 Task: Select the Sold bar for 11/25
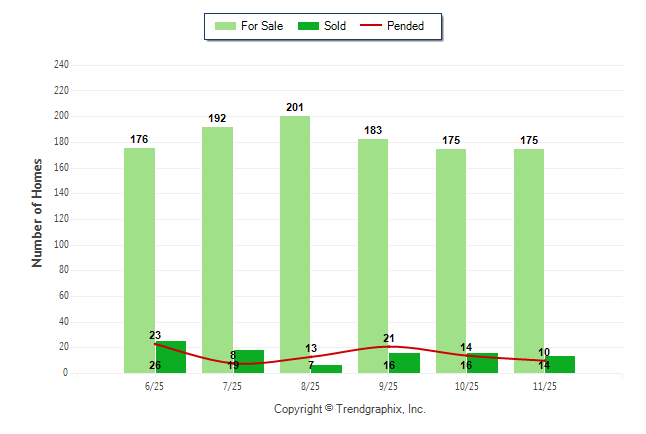[x=560, y=365]
